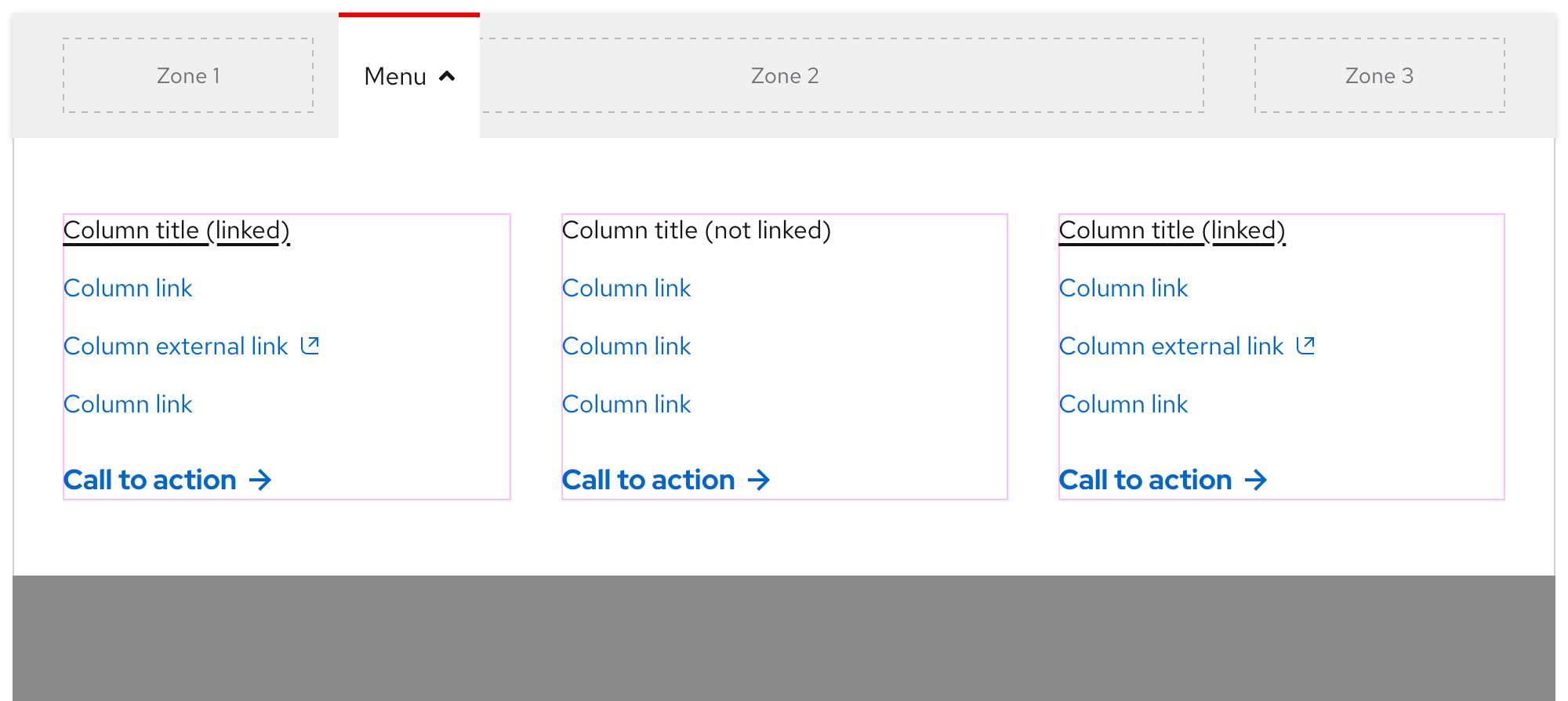This screenshot has width=1568, height=701.
Task: Click the external link icon in the third column
Action: coord(1306,345)
